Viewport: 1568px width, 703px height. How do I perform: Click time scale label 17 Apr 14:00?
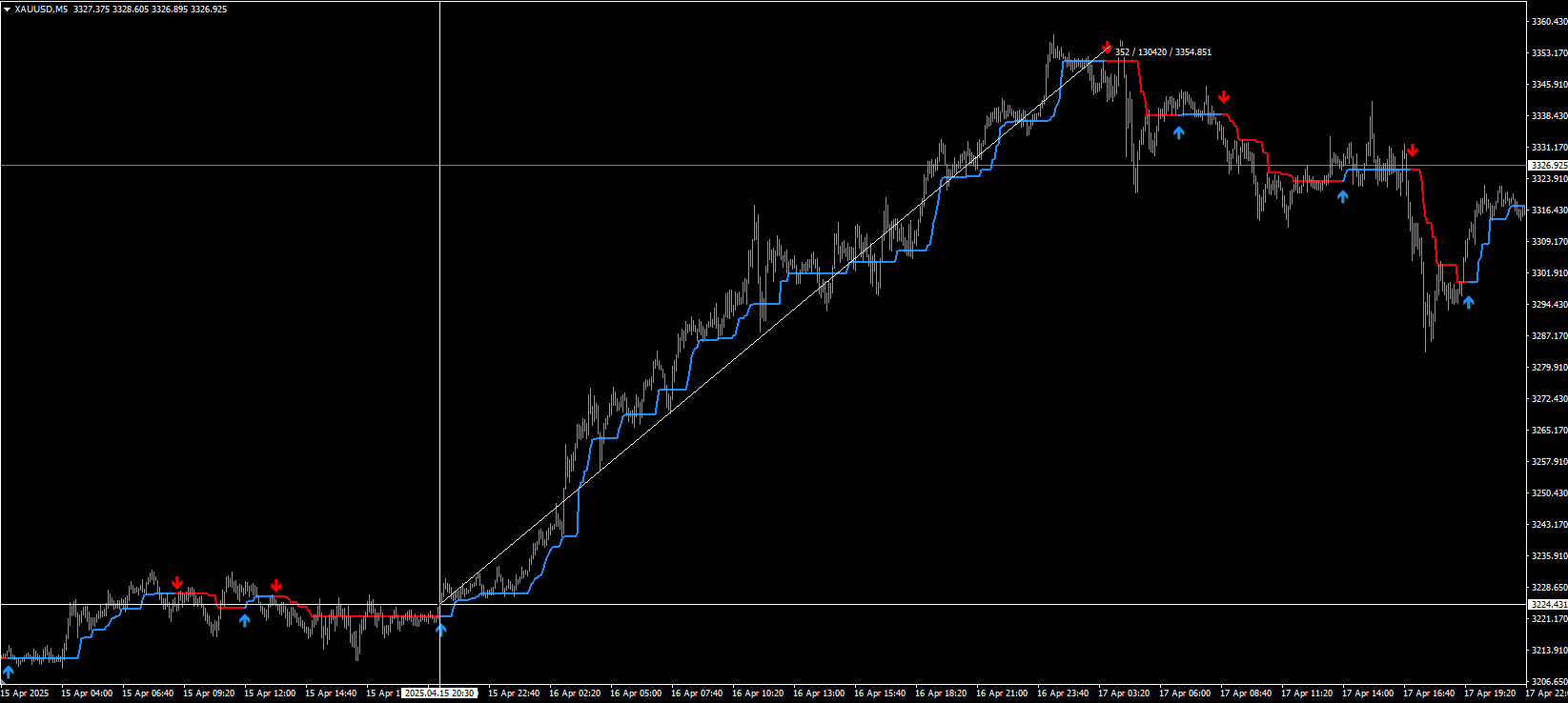[x=1368, y=693]
